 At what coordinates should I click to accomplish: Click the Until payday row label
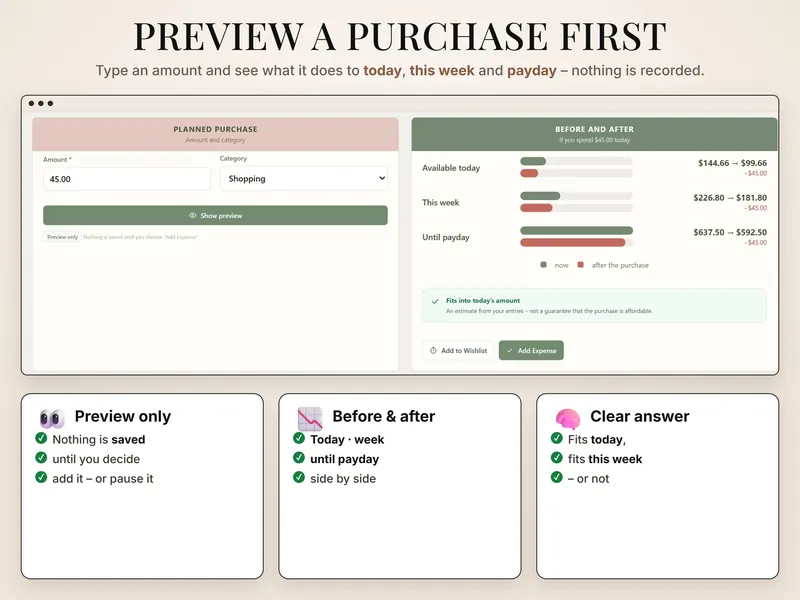tap(446, 237)
